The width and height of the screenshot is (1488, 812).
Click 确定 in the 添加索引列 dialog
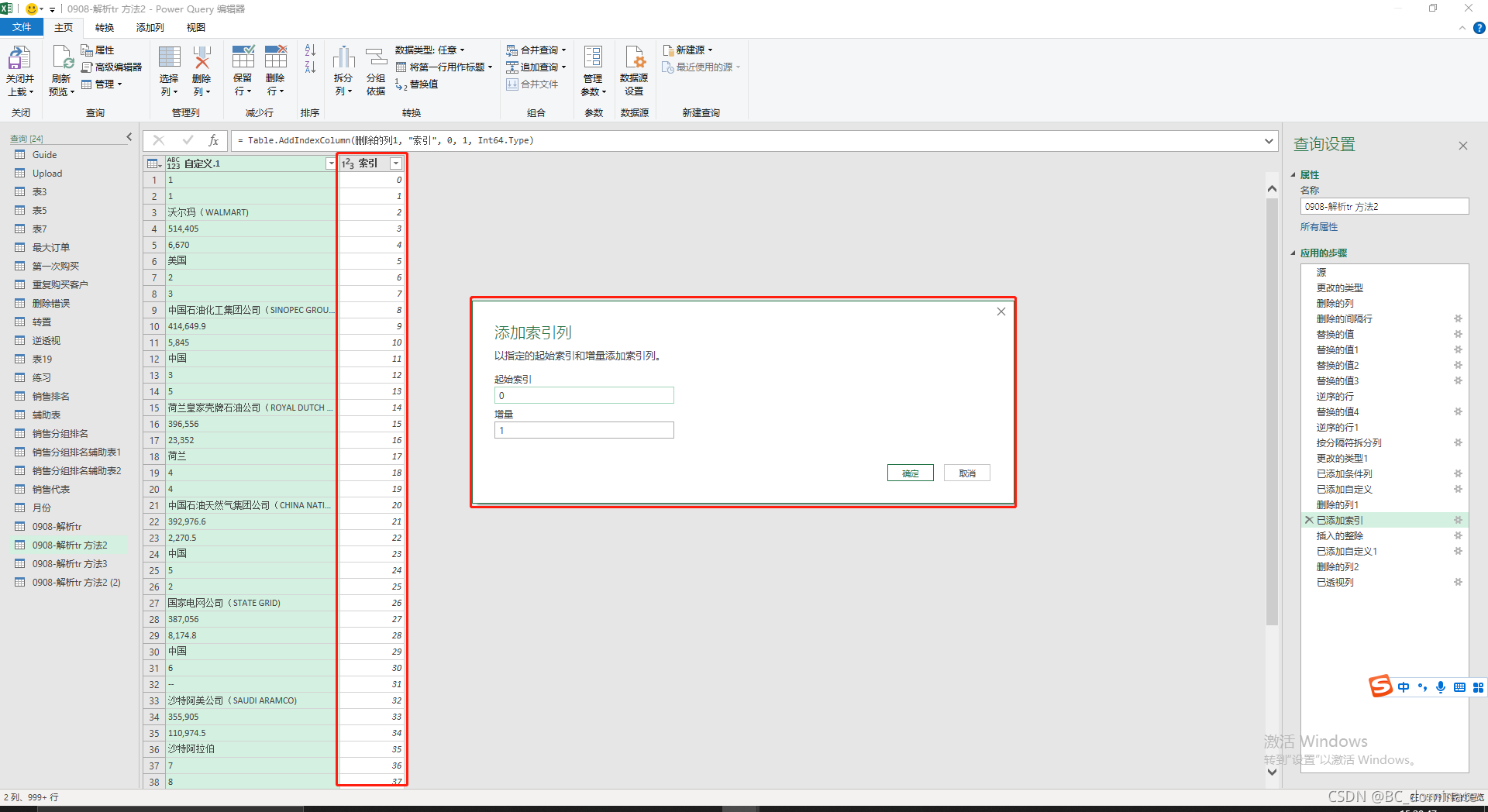click(911, 473)
